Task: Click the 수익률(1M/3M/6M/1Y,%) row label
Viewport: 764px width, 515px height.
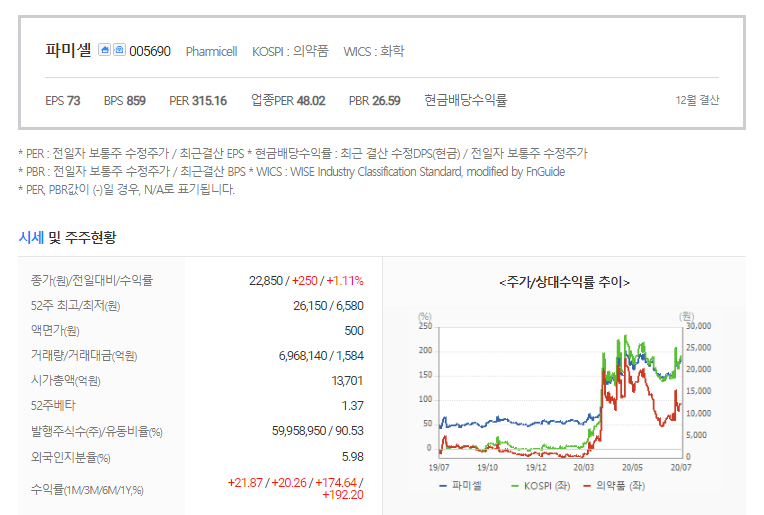Action: pos(87,490)
